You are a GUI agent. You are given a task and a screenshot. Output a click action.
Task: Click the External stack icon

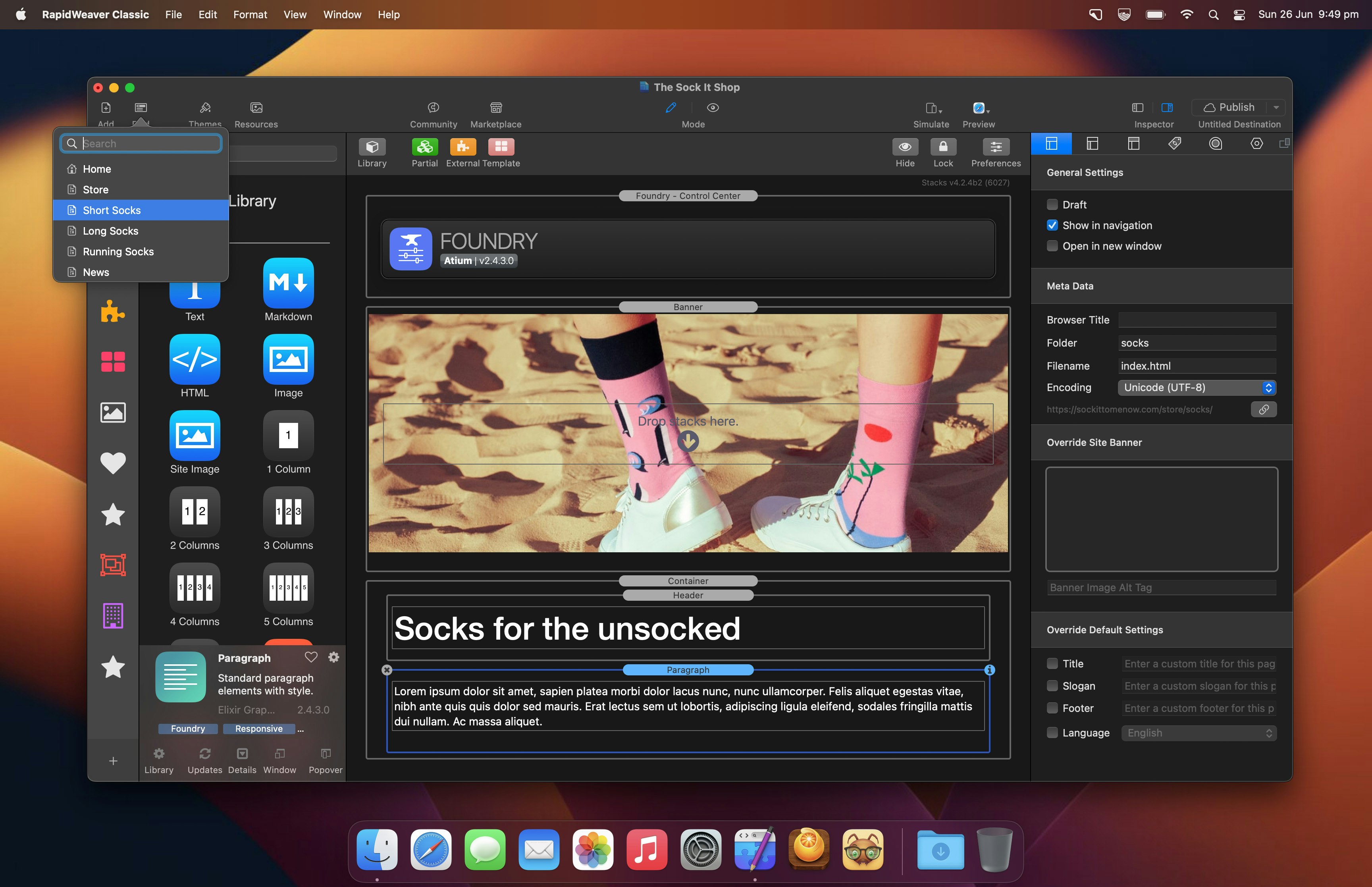(x=463, y=147)
